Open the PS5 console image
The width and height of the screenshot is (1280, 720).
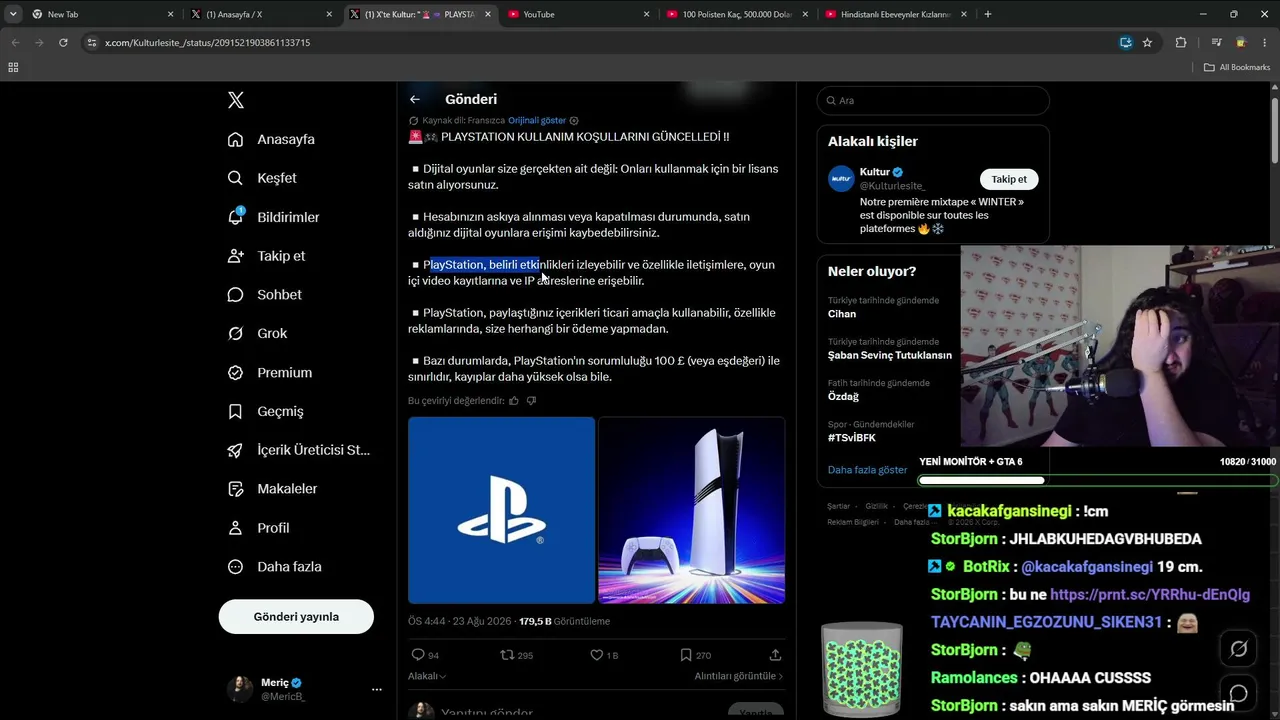[691, 510]
